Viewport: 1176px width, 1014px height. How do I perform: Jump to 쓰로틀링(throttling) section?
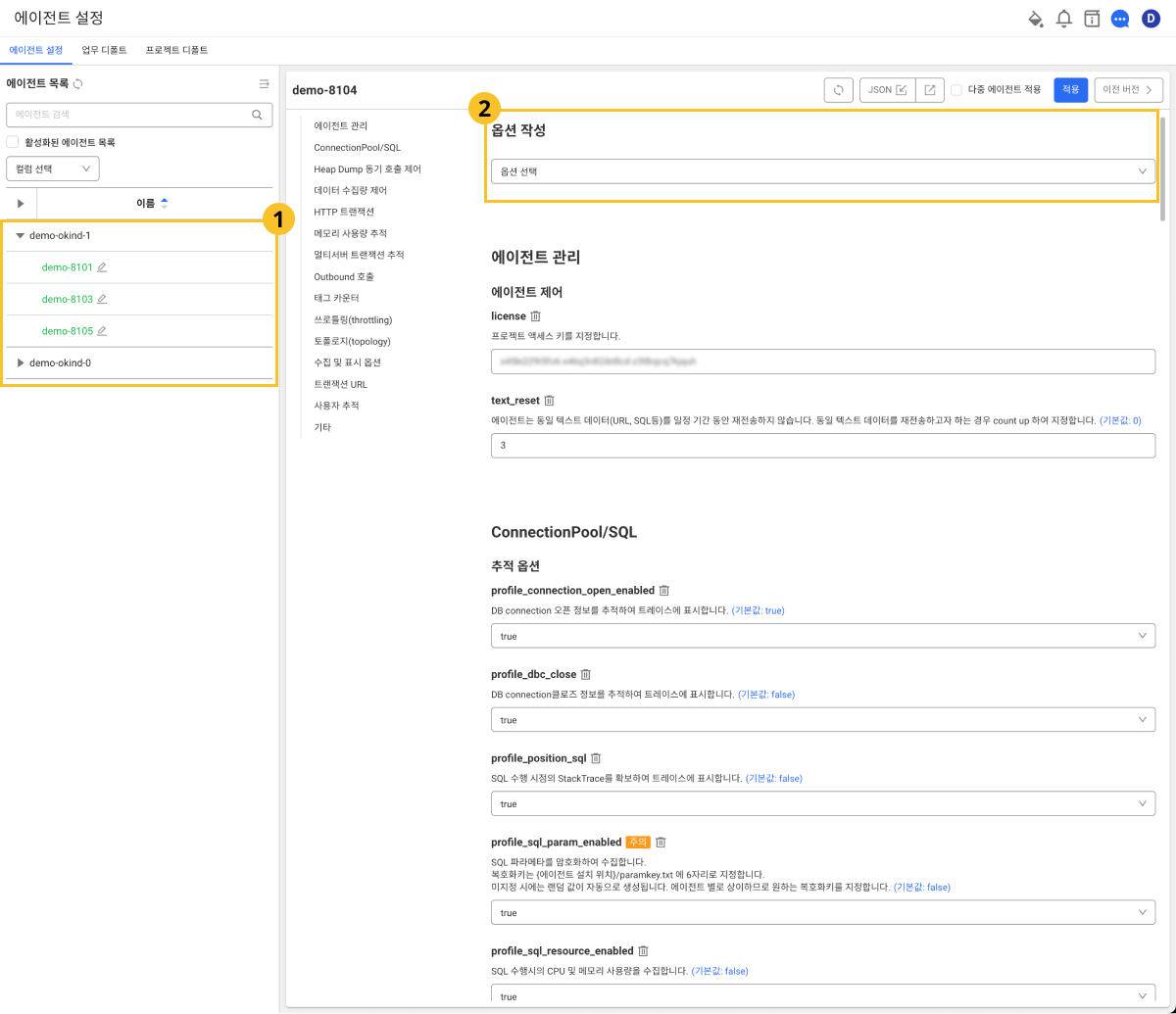353,319
